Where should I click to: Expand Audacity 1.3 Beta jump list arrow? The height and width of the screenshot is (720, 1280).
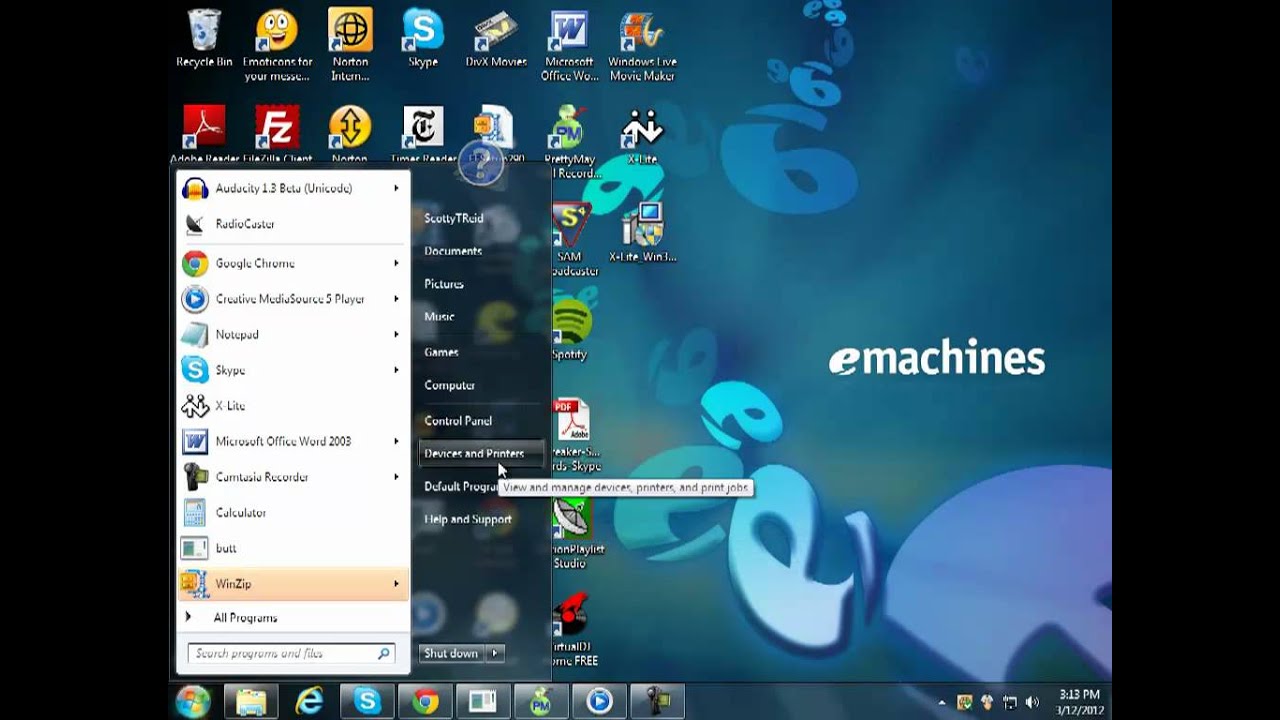[396, 188]
